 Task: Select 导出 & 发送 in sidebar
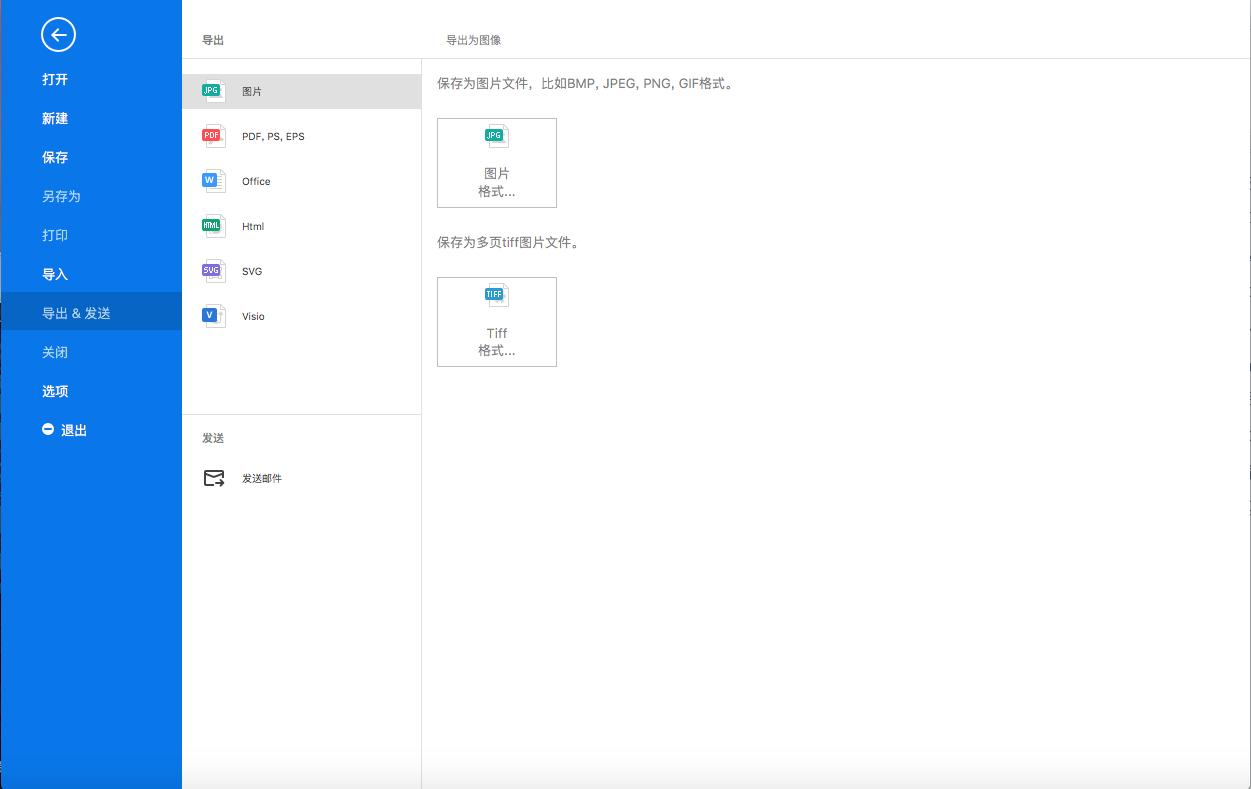[x=76, y=314]
